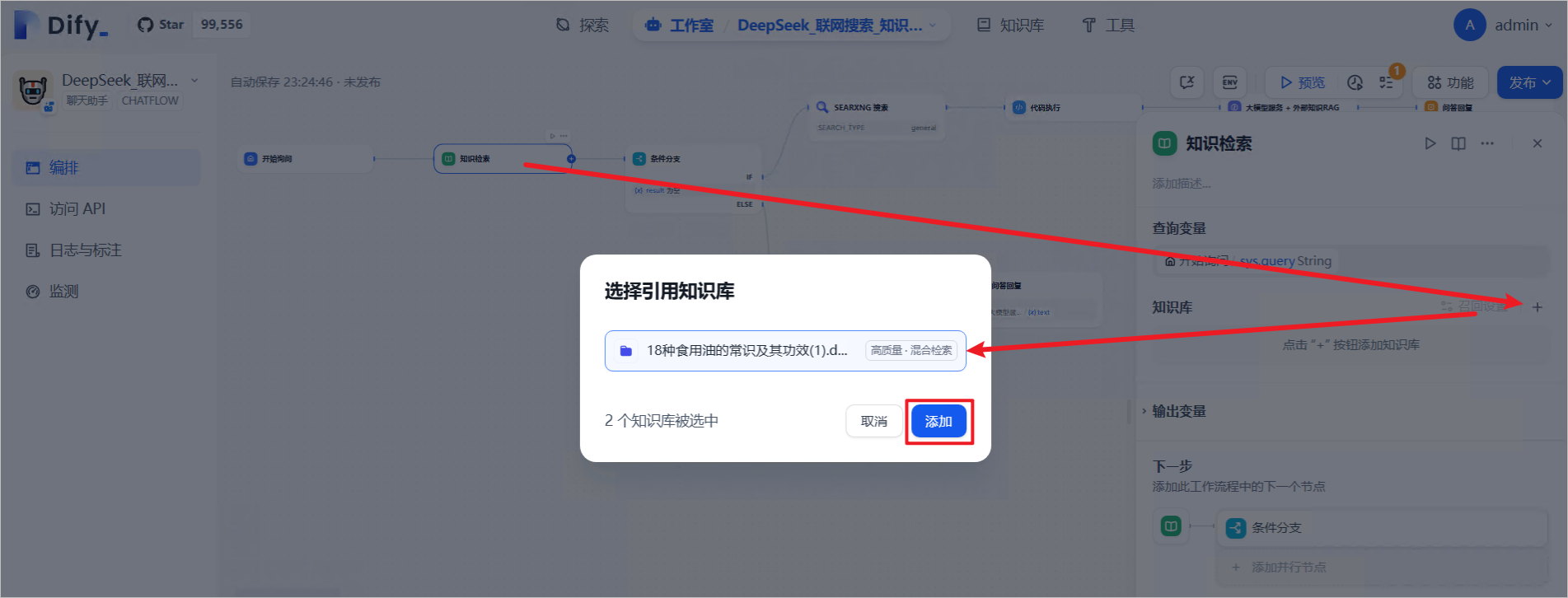The height and width of the screenshot is (598, 1568).
Task: Navigate to 知识库 in top bar
Action: [1011, 26]
